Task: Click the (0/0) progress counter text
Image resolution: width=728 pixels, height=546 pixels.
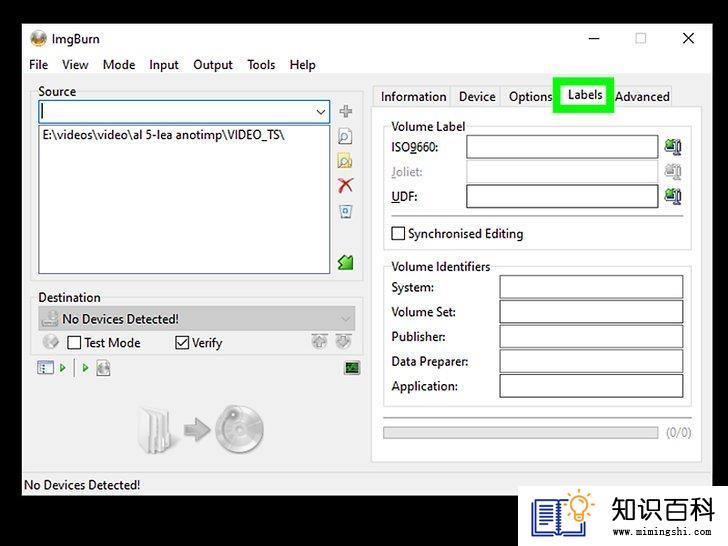Action: (678, 433)
